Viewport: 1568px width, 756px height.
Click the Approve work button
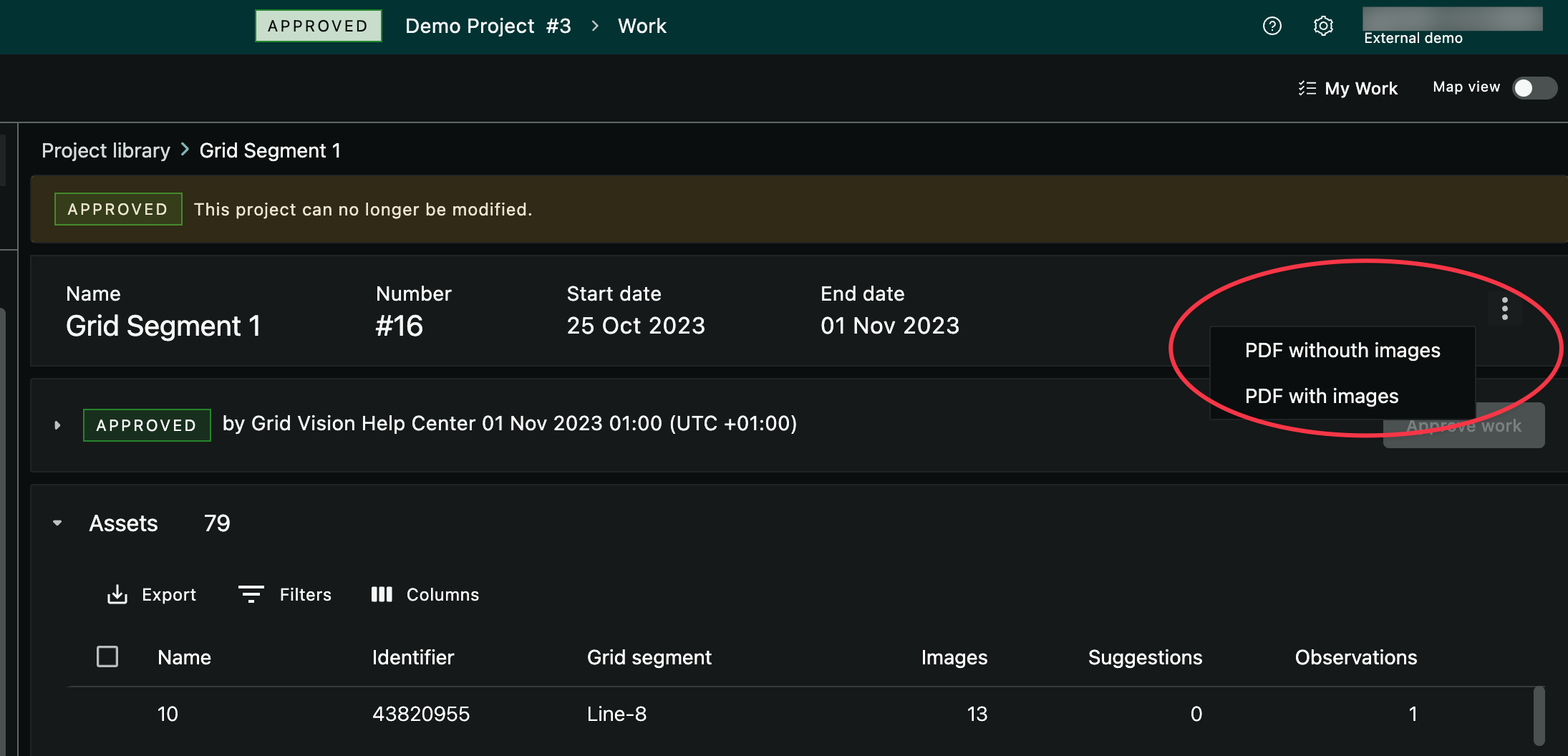pos(1464,425)
